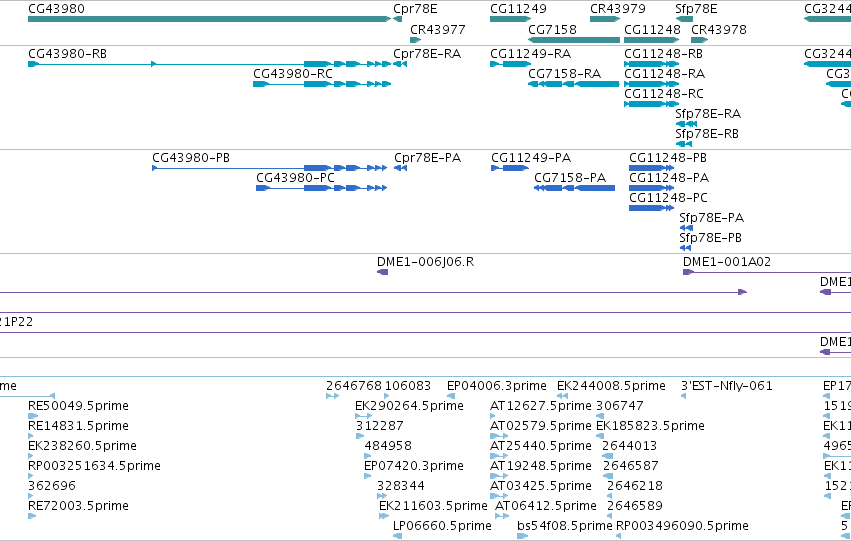Select the 106083 feature label
The height and width of the screenshot is (541, 851).
pos(408,386)
